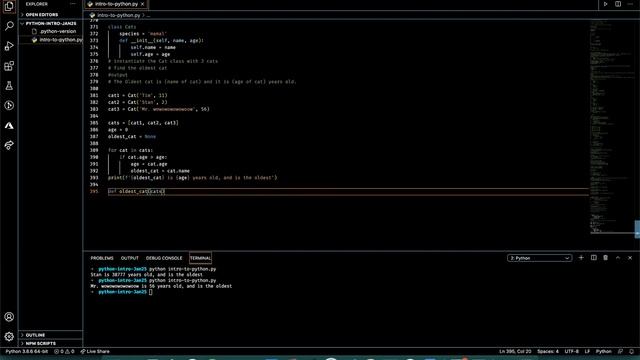This screenshot has width=640, height=360.
Task: Collapse the PYTHON-INTRO-JAN25 folder section
Action: [x=51, y=24]
